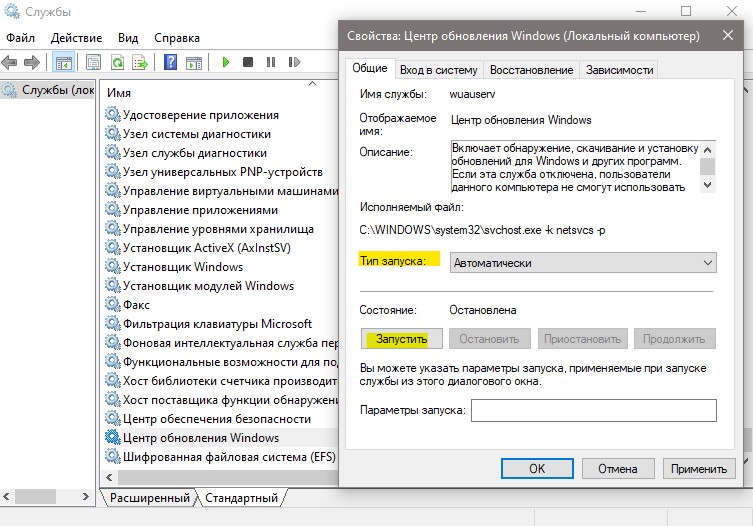Close the service properties dialog
Viewport: 753px width, 526px height.
(728, 35)
